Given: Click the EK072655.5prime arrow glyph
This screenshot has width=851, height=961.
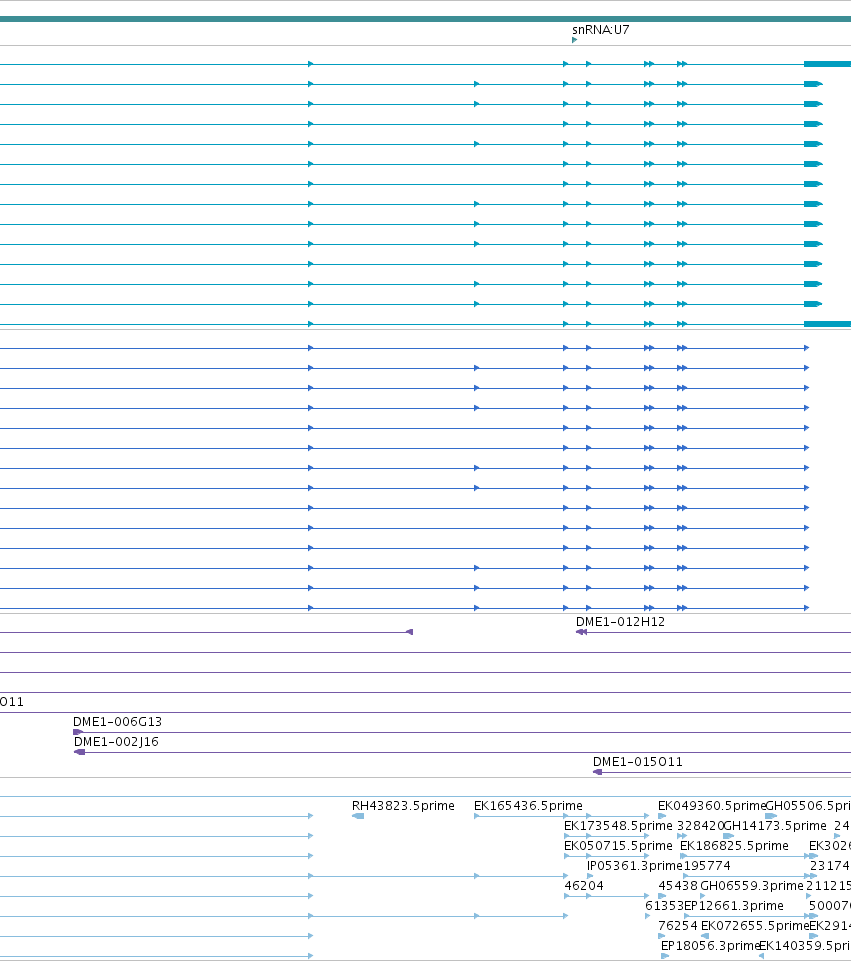Looking at the screenshot, I should pyautogui.click(x=705, y=936).
